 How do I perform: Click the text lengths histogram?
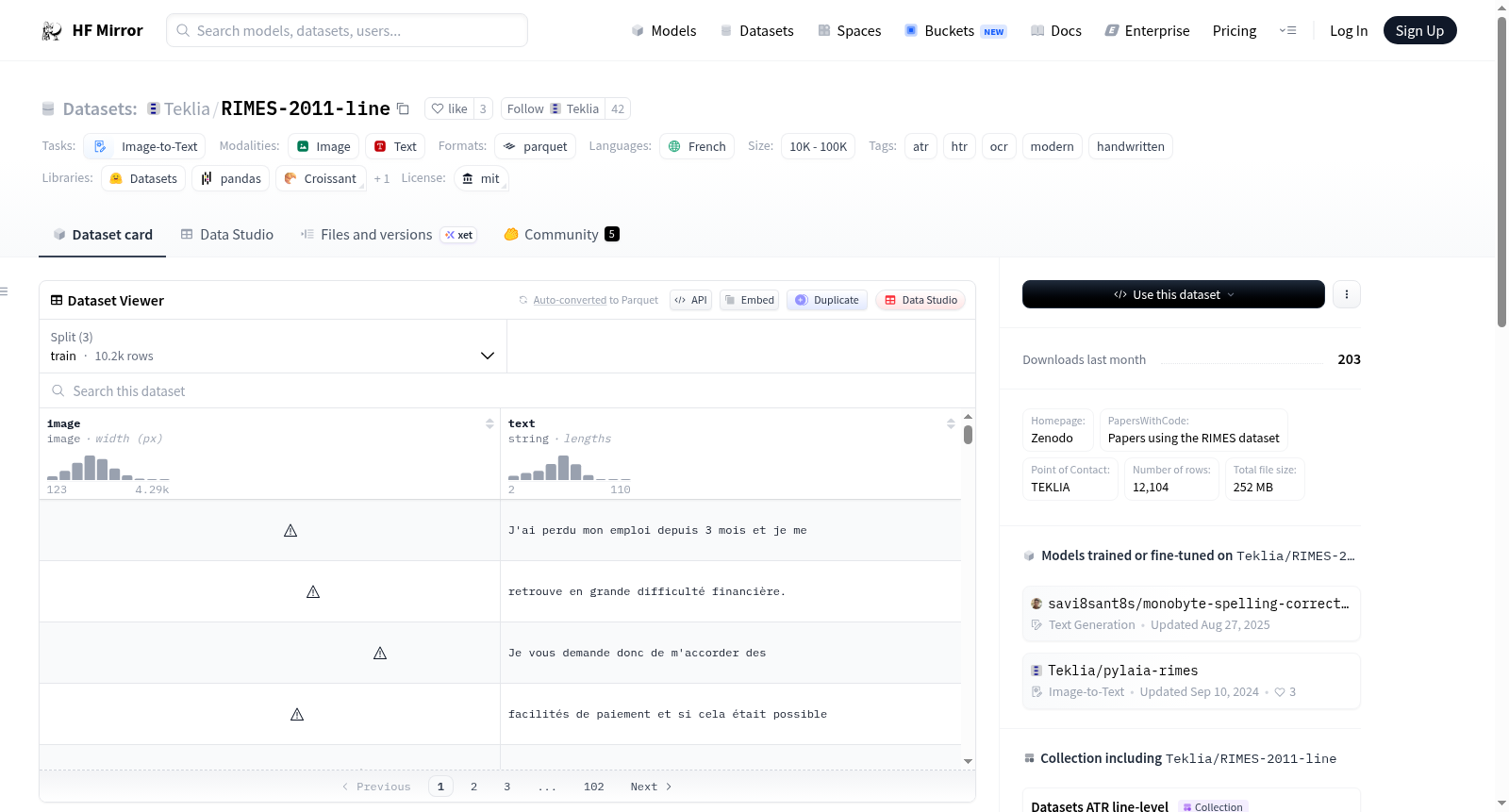pos(570,468)
